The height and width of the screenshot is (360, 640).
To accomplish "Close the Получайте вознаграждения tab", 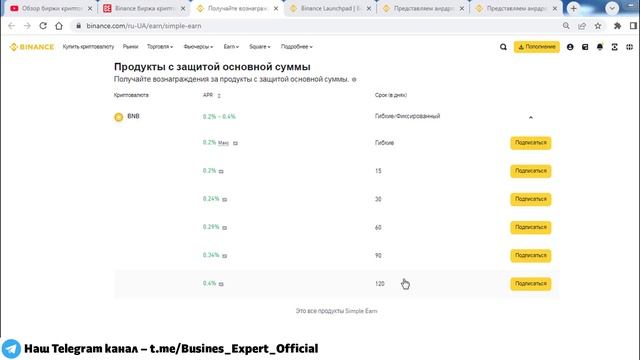I will [x=276, y=8].
